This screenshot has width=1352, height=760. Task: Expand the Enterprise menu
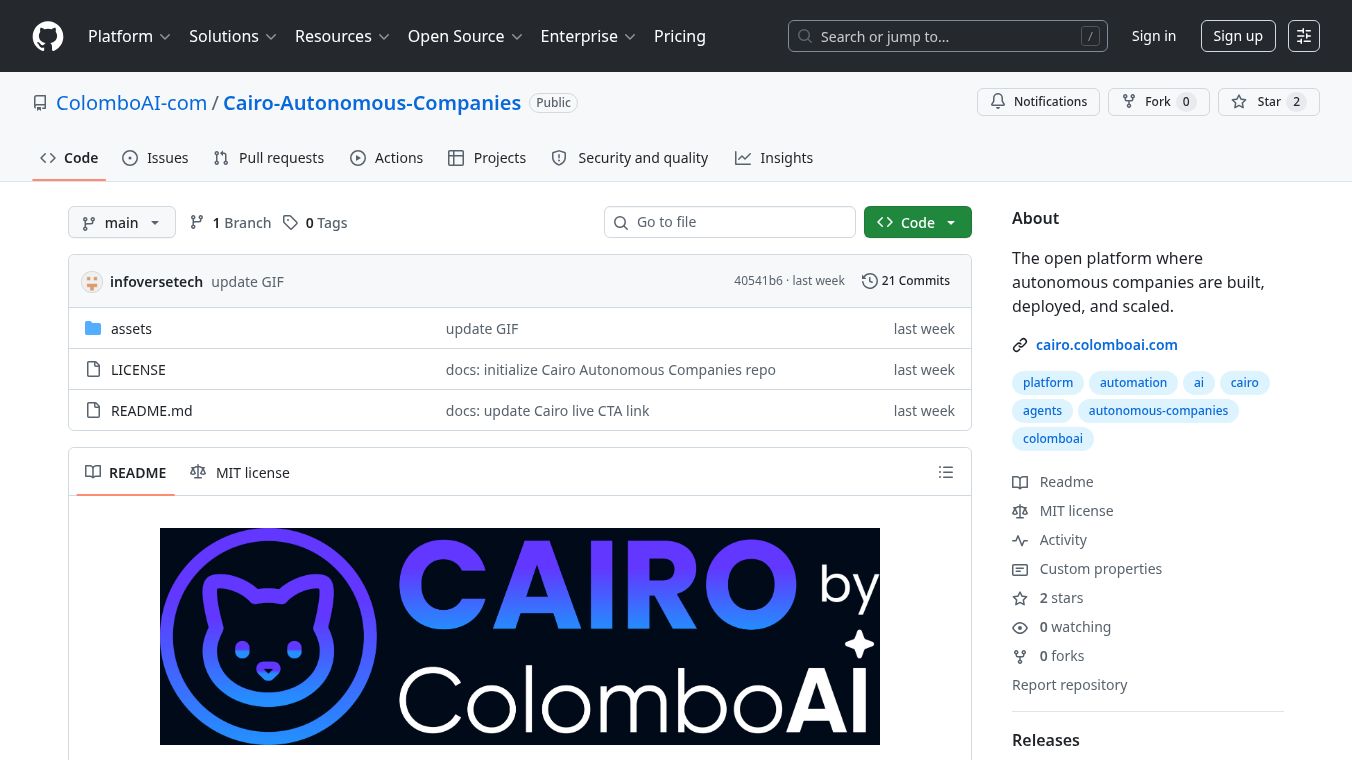(588, 36)
